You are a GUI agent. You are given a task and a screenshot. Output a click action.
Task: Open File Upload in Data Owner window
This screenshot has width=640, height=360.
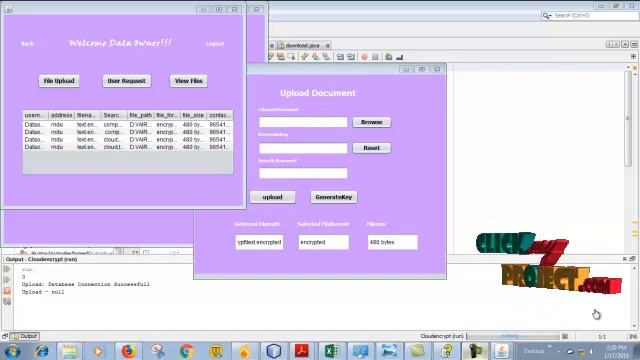click(x=59, y=81)
